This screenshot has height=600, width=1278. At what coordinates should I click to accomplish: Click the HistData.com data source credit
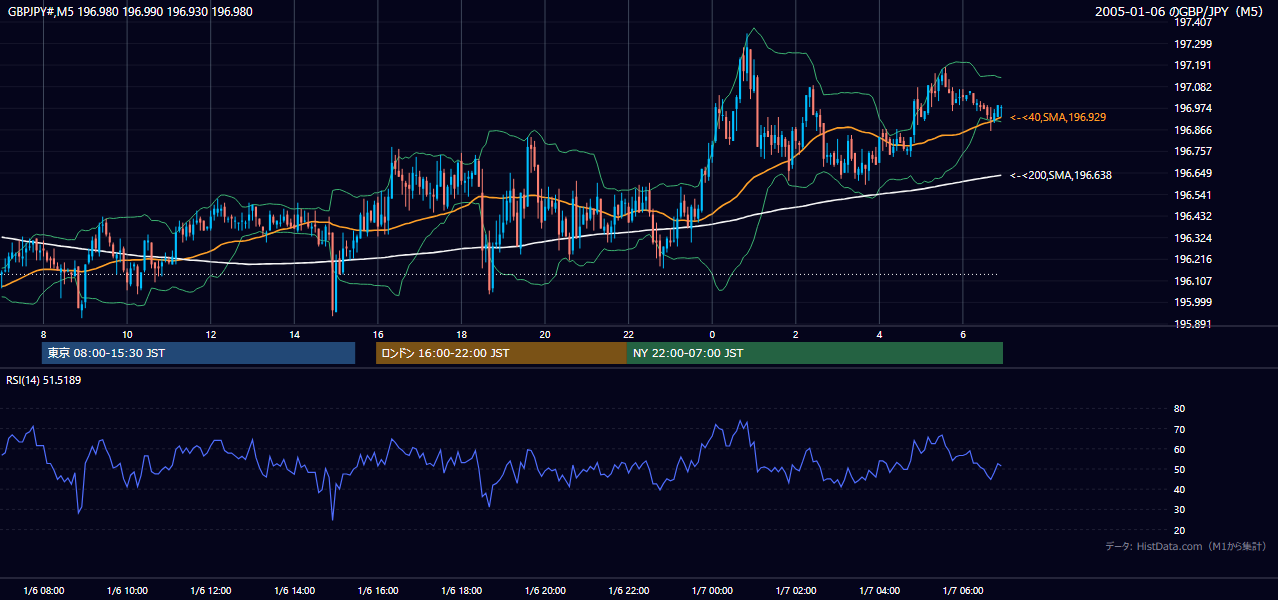(x=1186, y=546)
